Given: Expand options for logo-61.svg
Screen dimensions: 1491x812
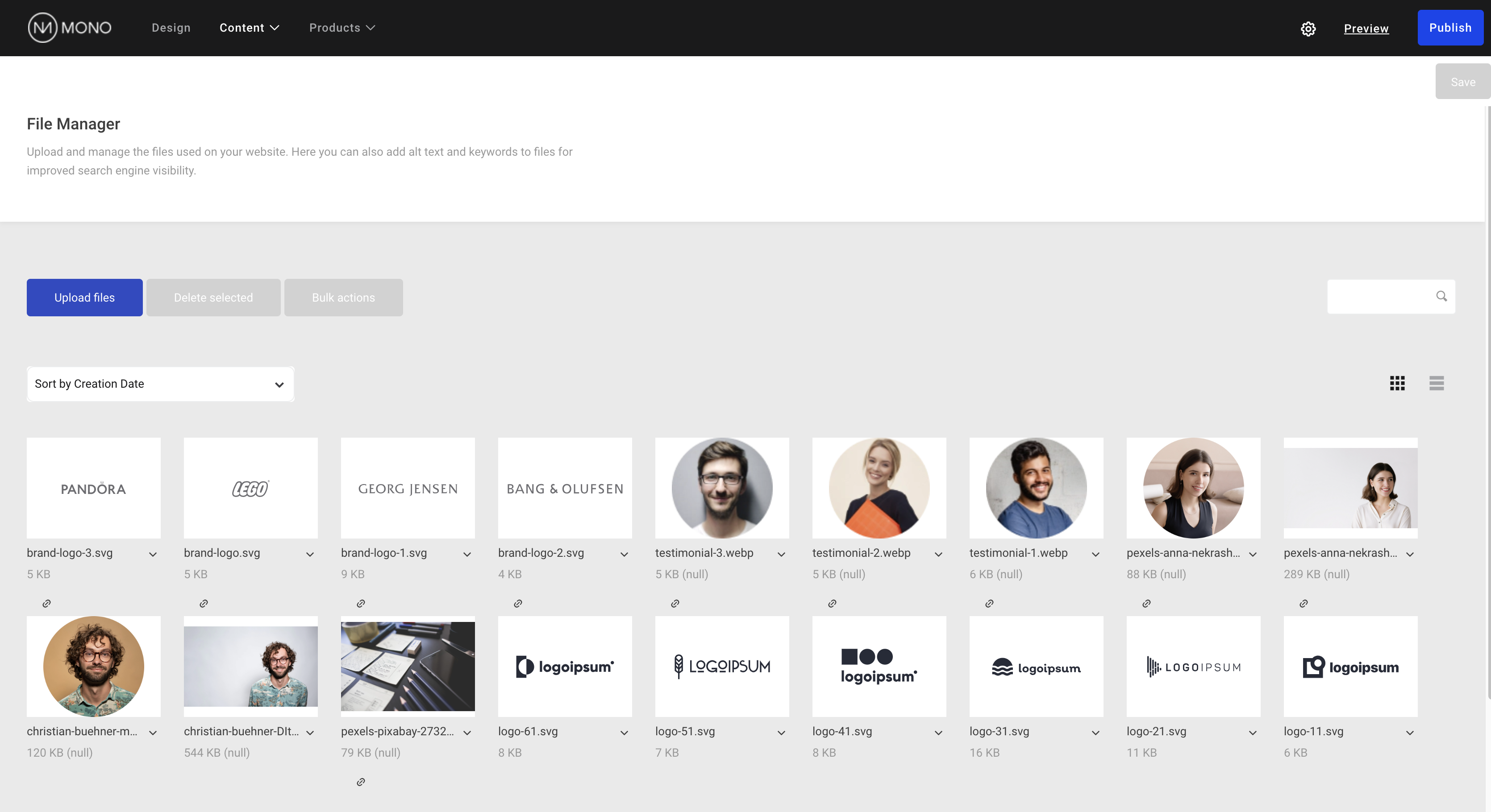Looking at the screenshot, I should click(x=625, y=733).
